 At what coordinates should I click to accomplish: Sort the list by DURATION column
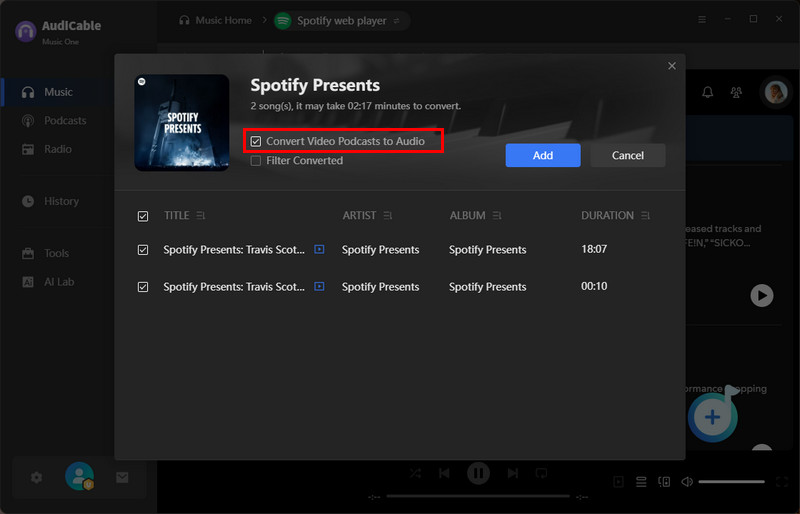pos(645,216)
